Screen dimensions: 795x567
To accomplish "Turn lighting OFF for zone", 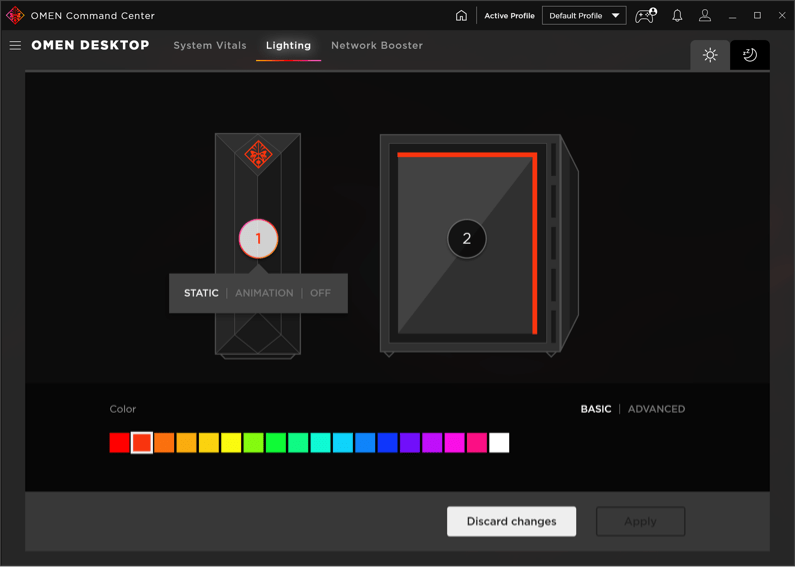I will tap(320, 293).
